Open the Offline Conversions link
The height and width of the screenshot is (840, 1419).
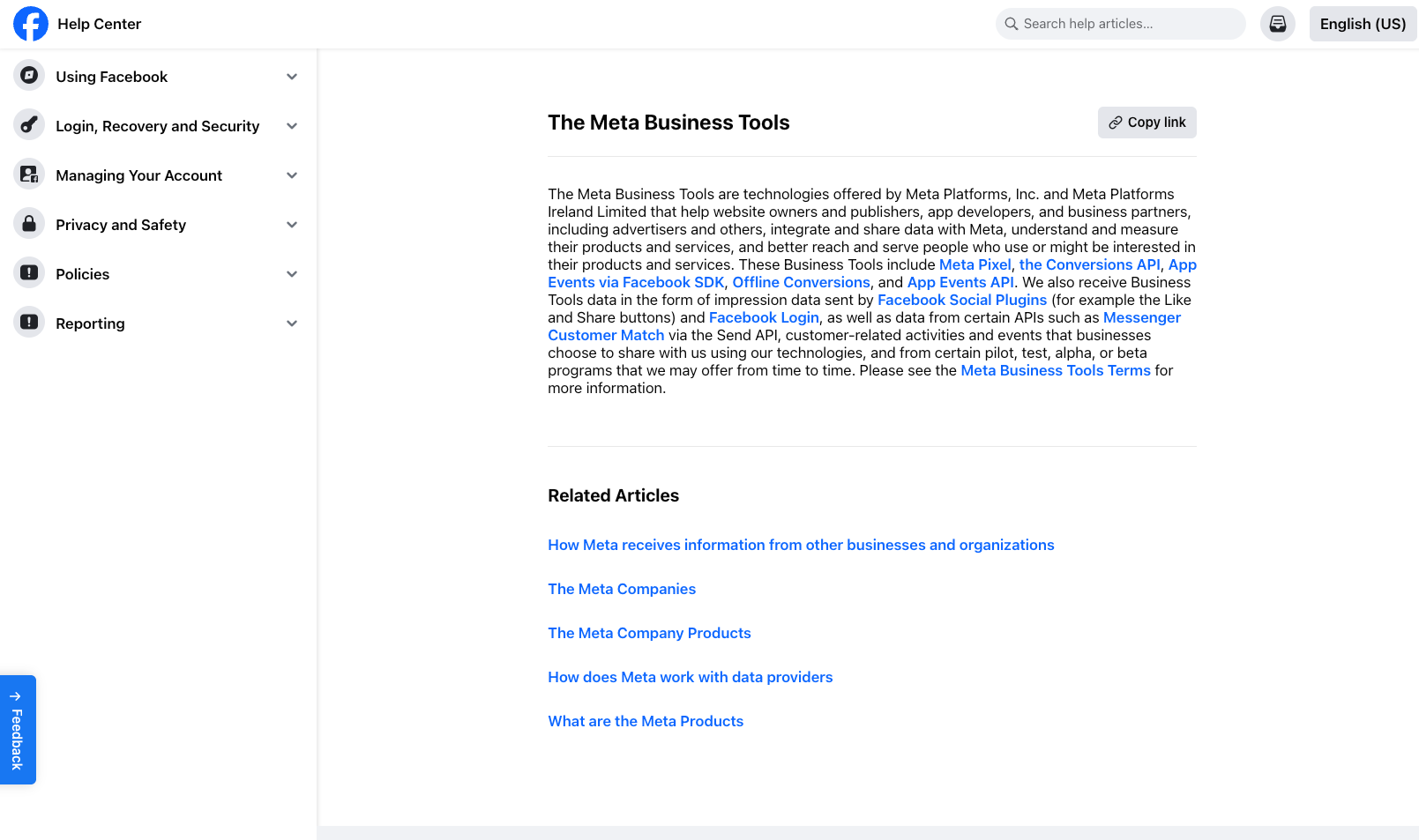801,282
